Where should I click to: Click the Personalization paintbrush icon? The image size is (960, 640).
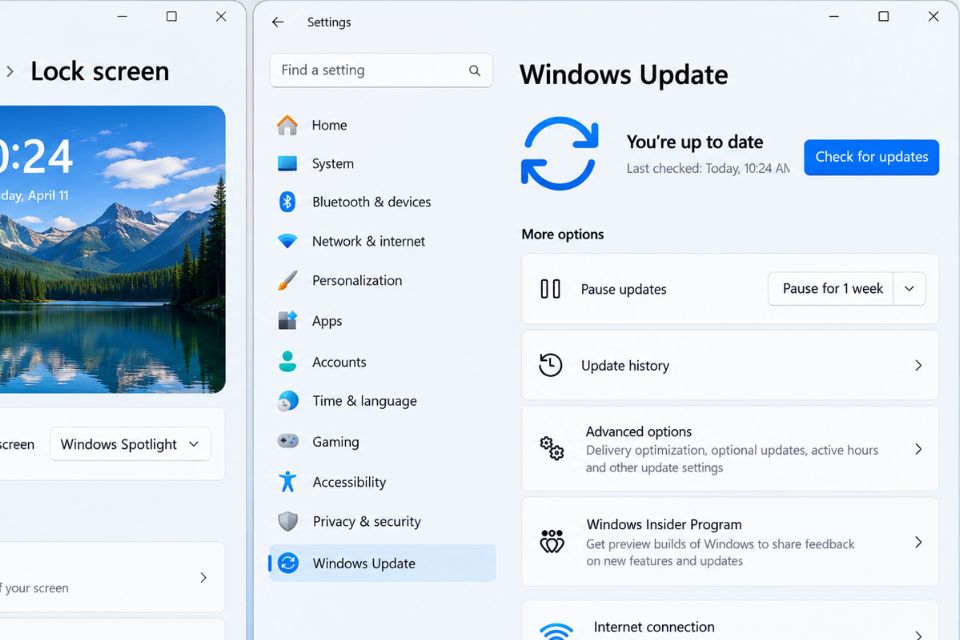point(287,280)
